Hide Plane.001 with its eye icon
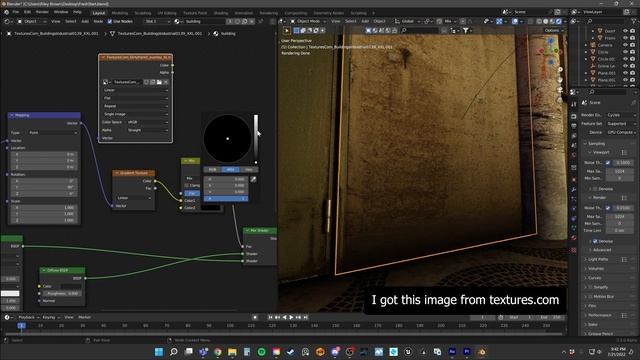This screenshot has height=360, width=640. (625, 73)
